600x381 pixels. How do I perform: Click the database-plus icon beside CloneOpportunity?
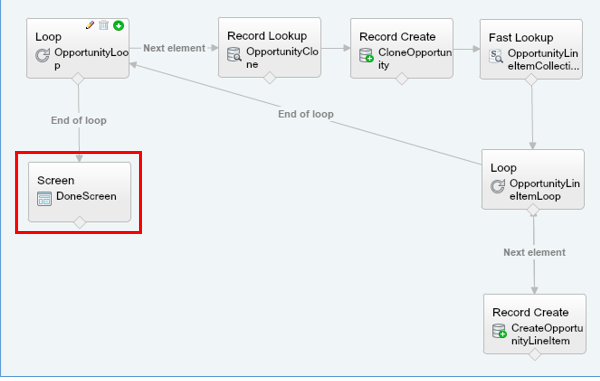366,55
